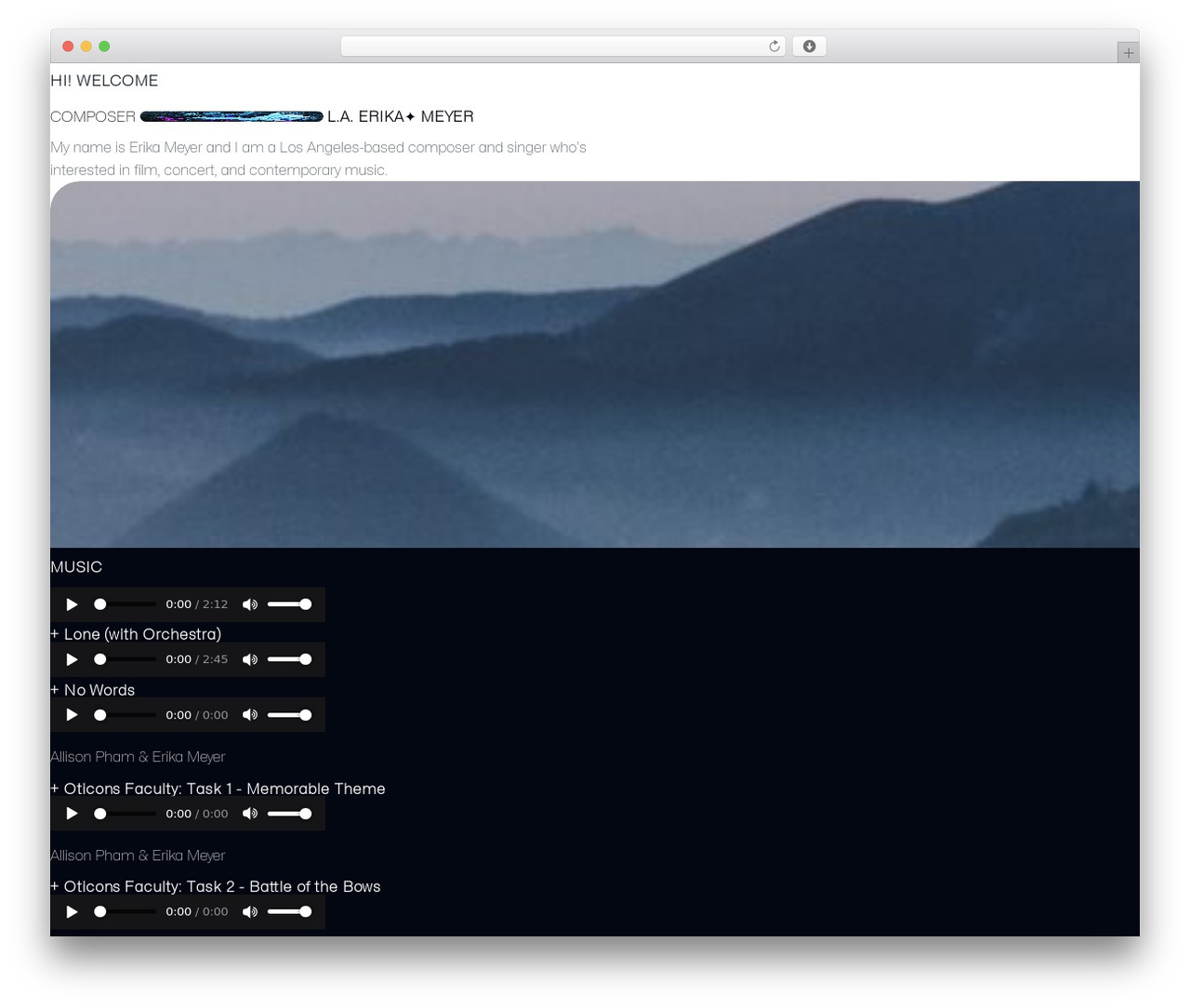Play the No Words audio track
The image size is (1190, 1008).
pyautogui.click(x=72, y=715)
